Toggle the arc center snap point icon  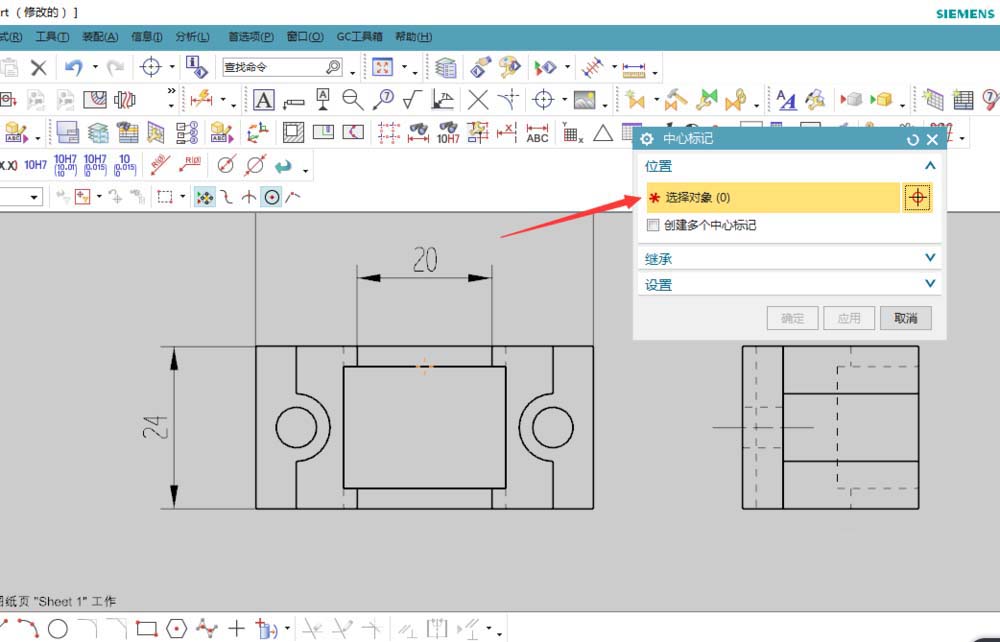[x=272, y=197]
